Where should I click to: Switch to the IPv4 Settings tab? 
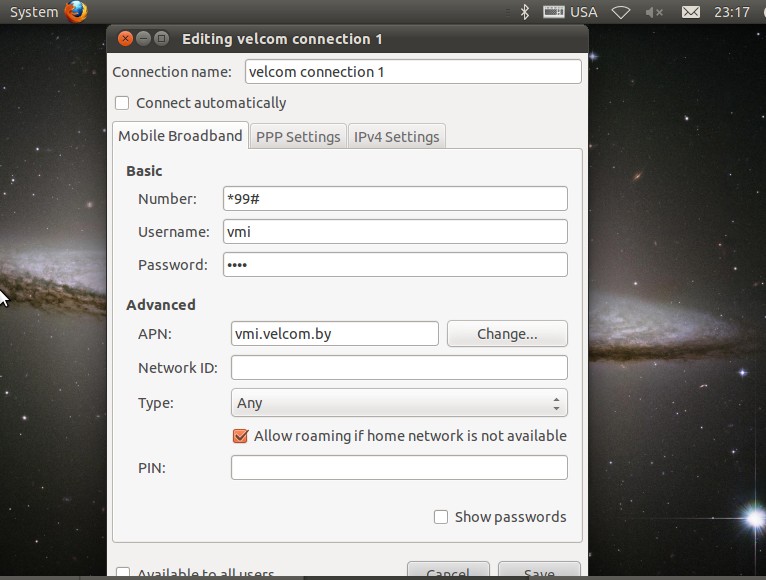397,137
